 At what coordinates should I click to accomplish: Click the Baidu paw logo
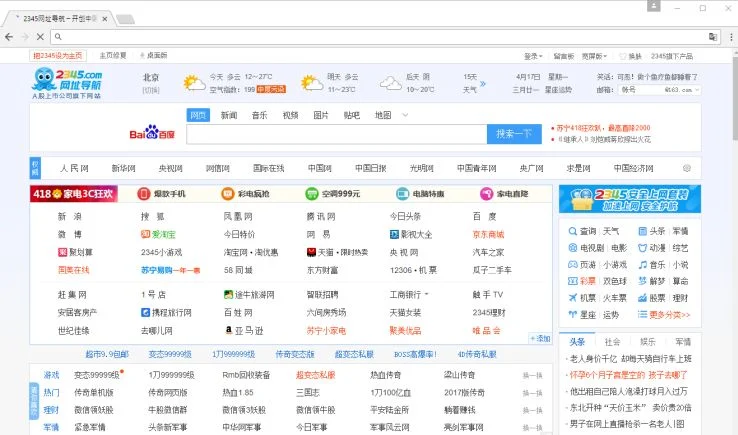point(152,132)
